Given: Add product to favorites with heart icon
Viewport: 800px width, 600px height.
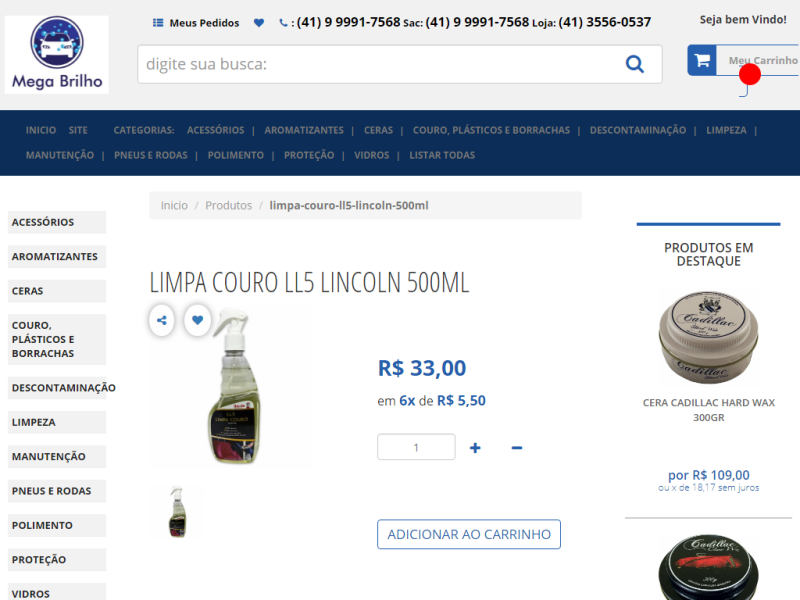Looking at the screenshot, I should (x=197, y=320).
